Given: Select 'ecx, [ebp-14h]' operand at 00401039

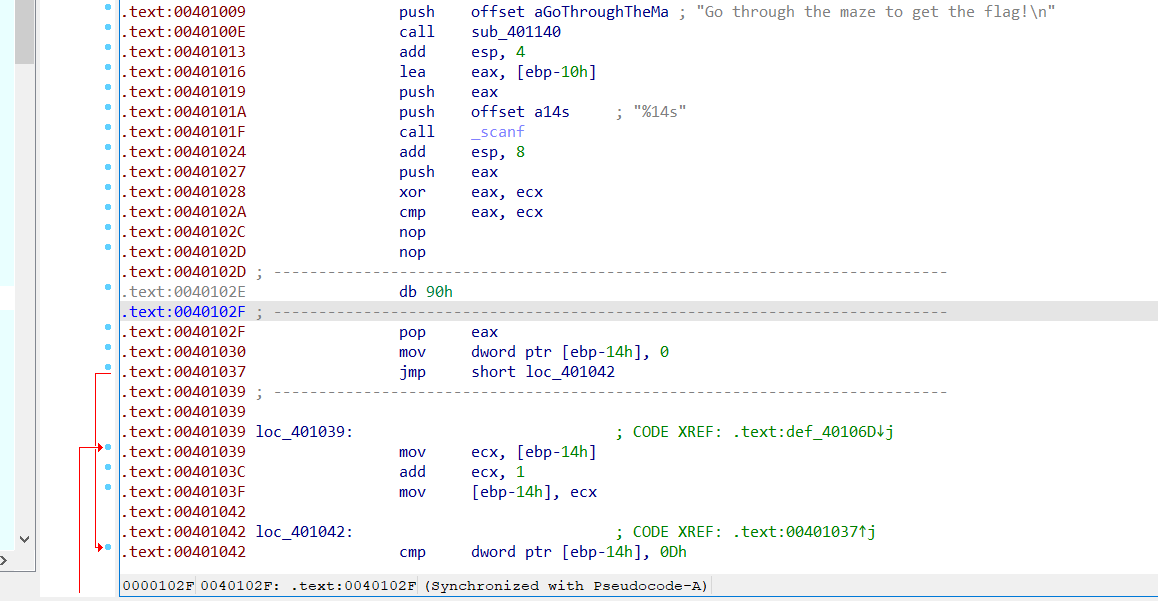Looking at the screenshot, I should pos(534,452).
